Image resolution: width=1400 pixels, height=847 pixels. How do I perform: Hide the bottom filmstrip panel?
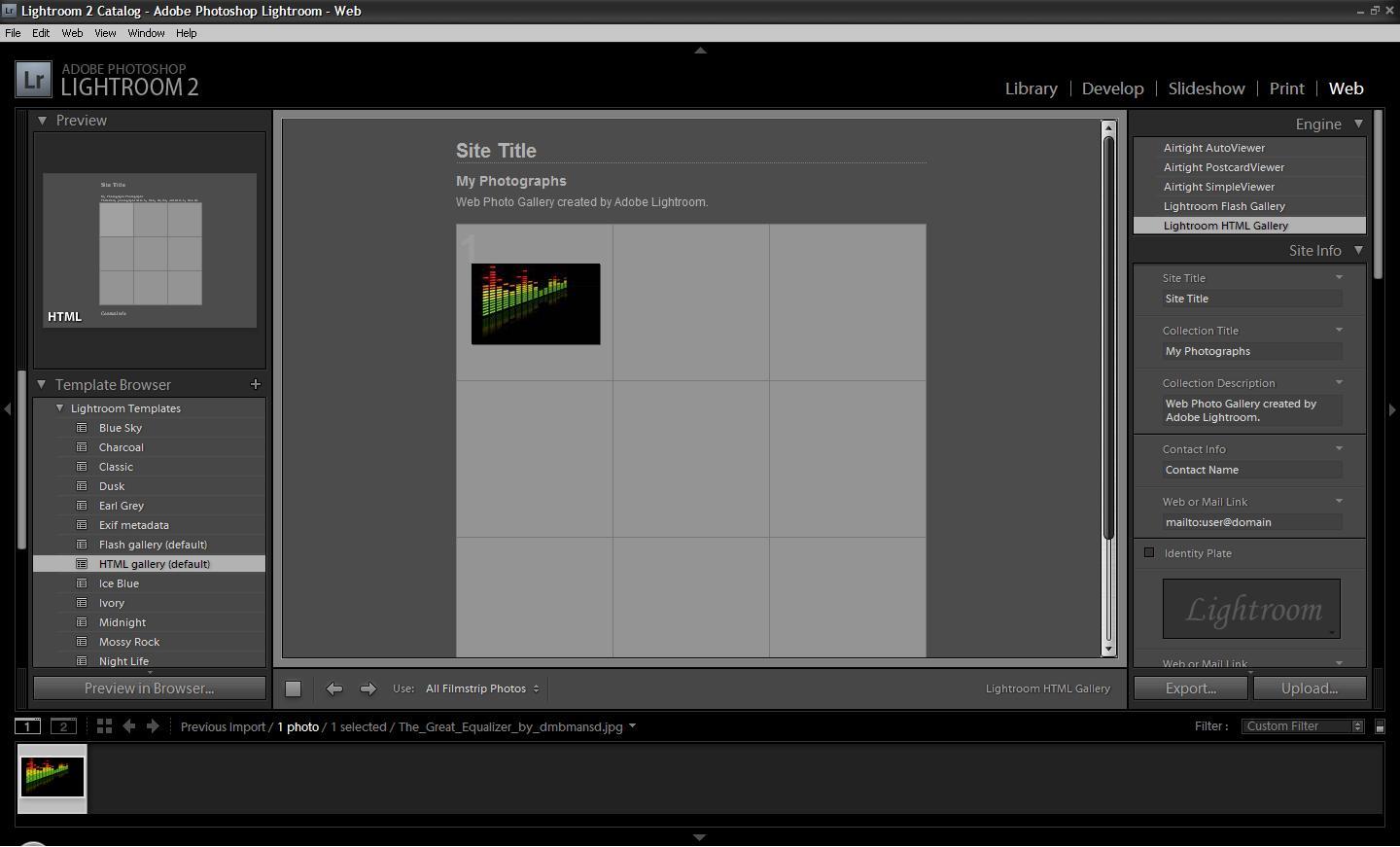pyautogui.click(x=699, y=837)
